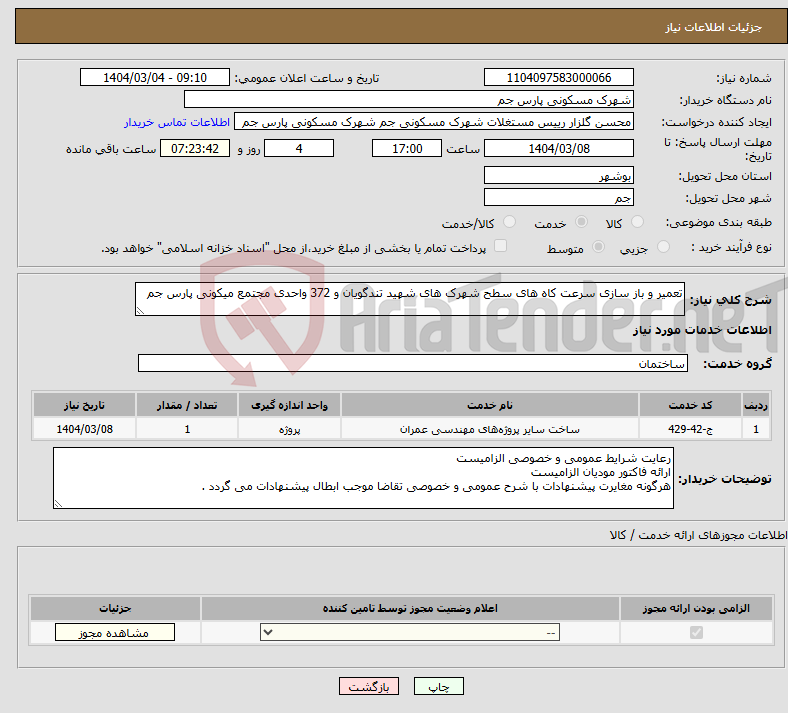Select the کالا/خدمت radio button
The image size is (788, 713).
[x=509, y=222]
